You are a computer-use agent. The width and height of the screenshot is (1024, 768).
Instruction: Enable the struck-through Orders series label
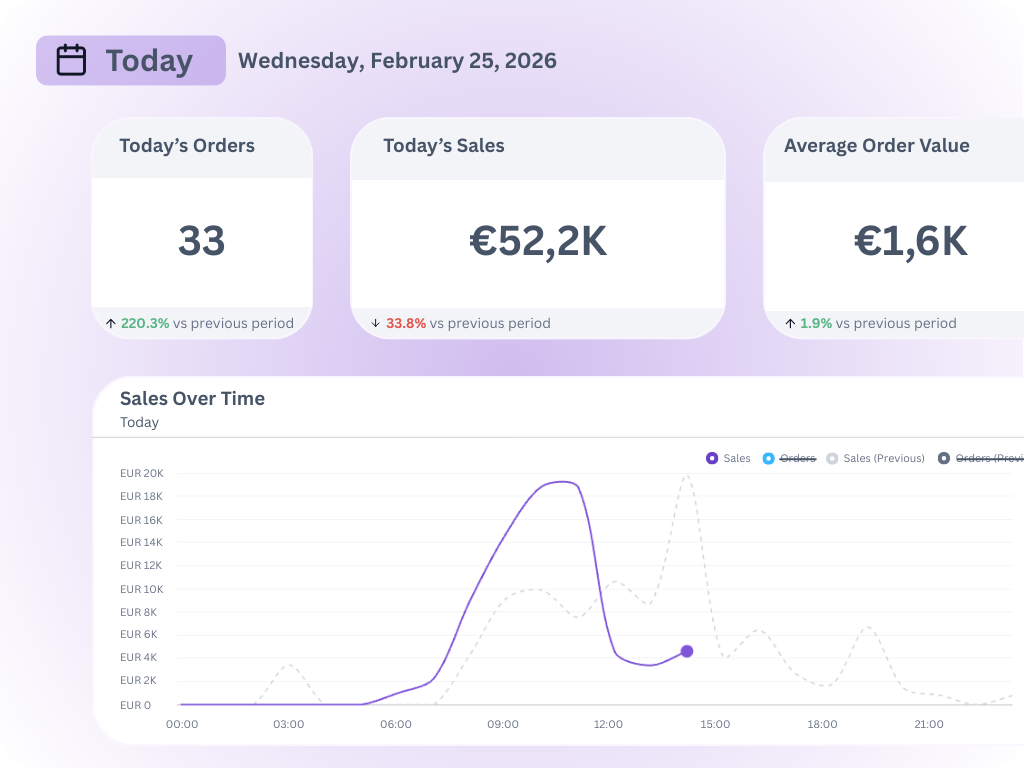click(x=798, y=458)
